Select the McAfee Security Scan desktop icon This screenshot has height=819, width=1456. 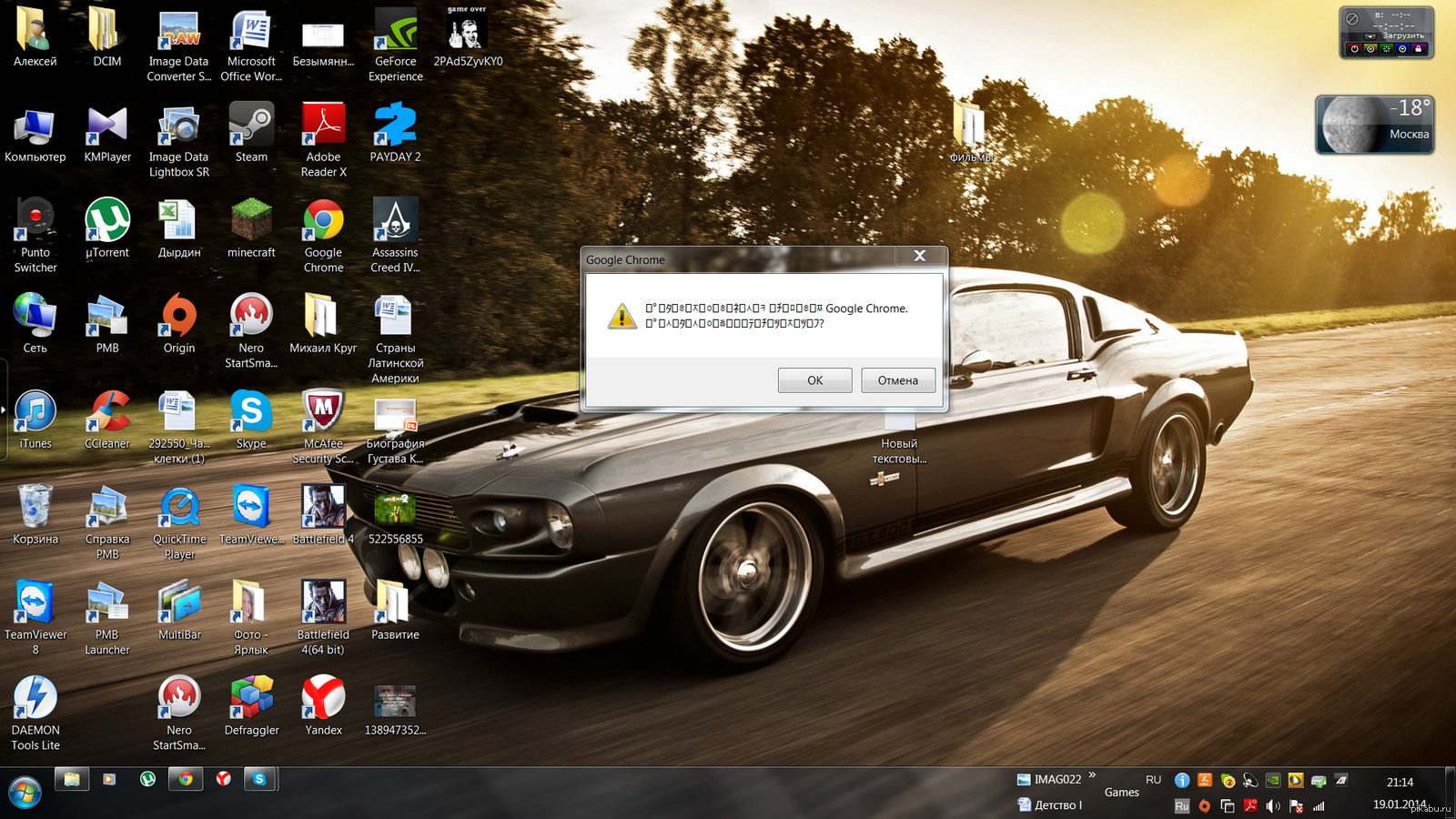coord(323,427)
